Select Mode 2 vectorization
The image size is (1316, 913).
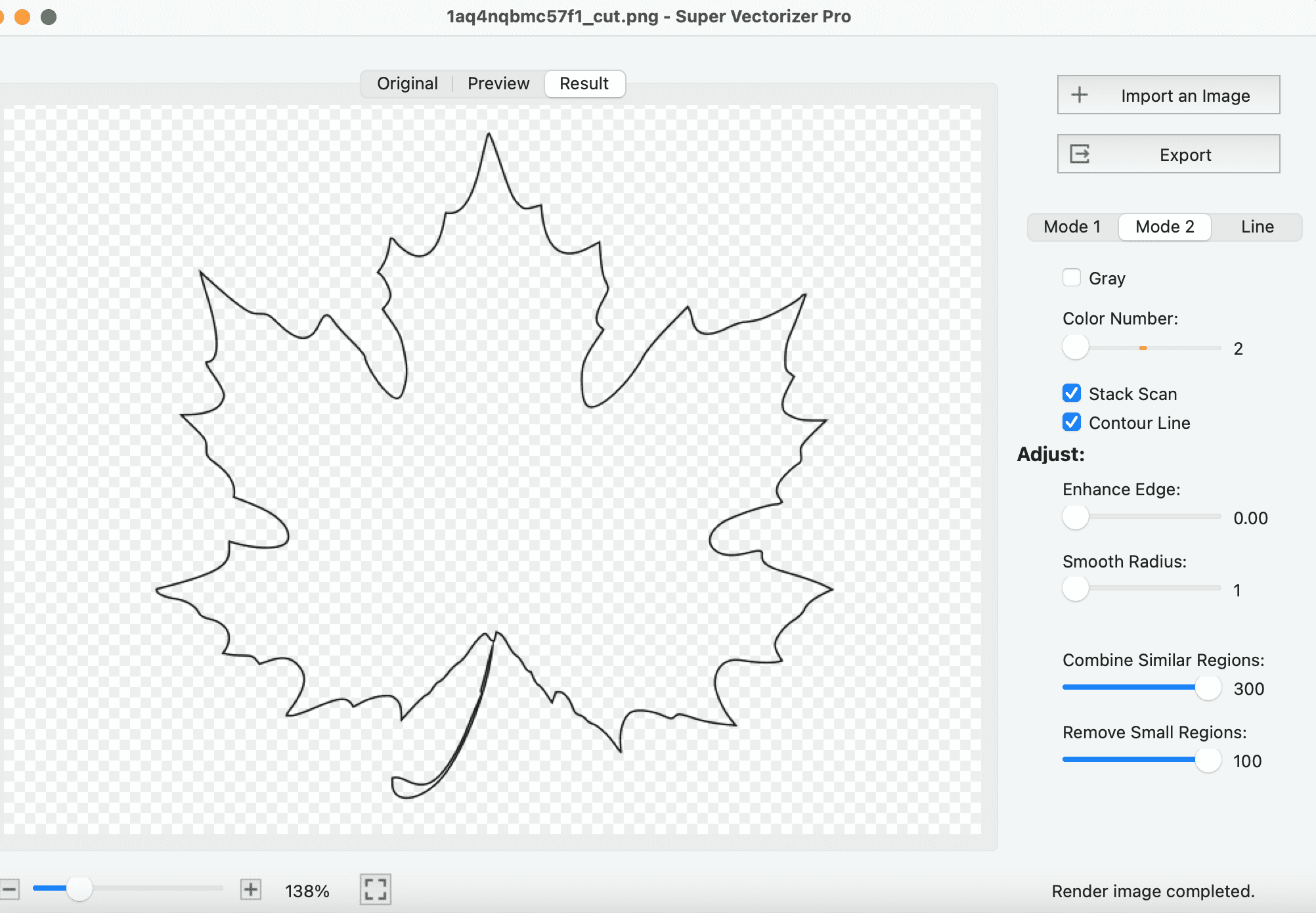click(x=1165, y=227)
